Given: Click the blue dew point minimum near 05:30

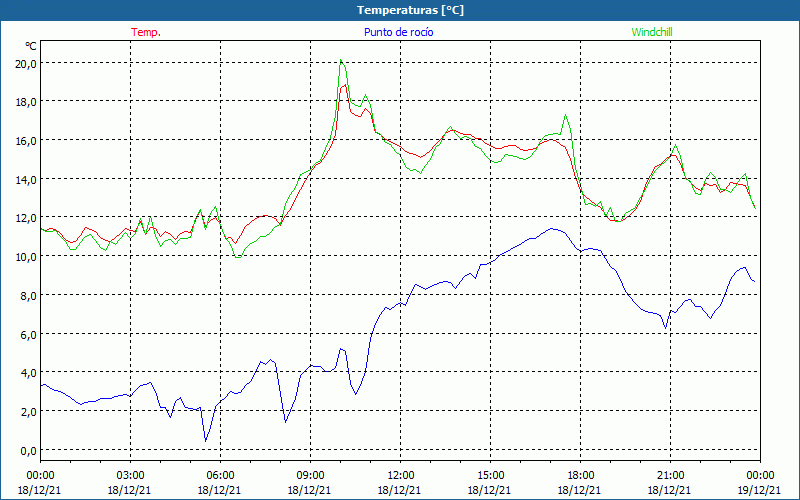Looking at the screenshot, I should click(x=206, y=441).
